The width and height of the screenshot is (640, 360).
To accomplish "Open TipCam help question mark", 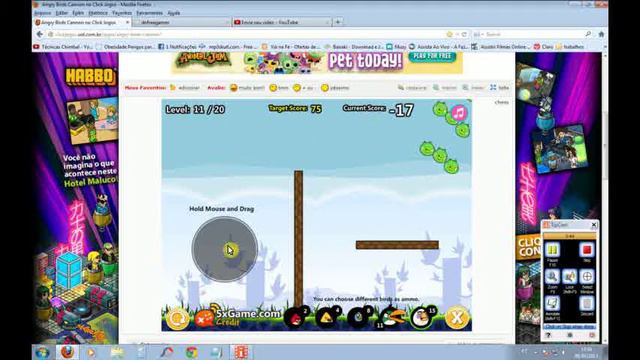I will point(548,335).
